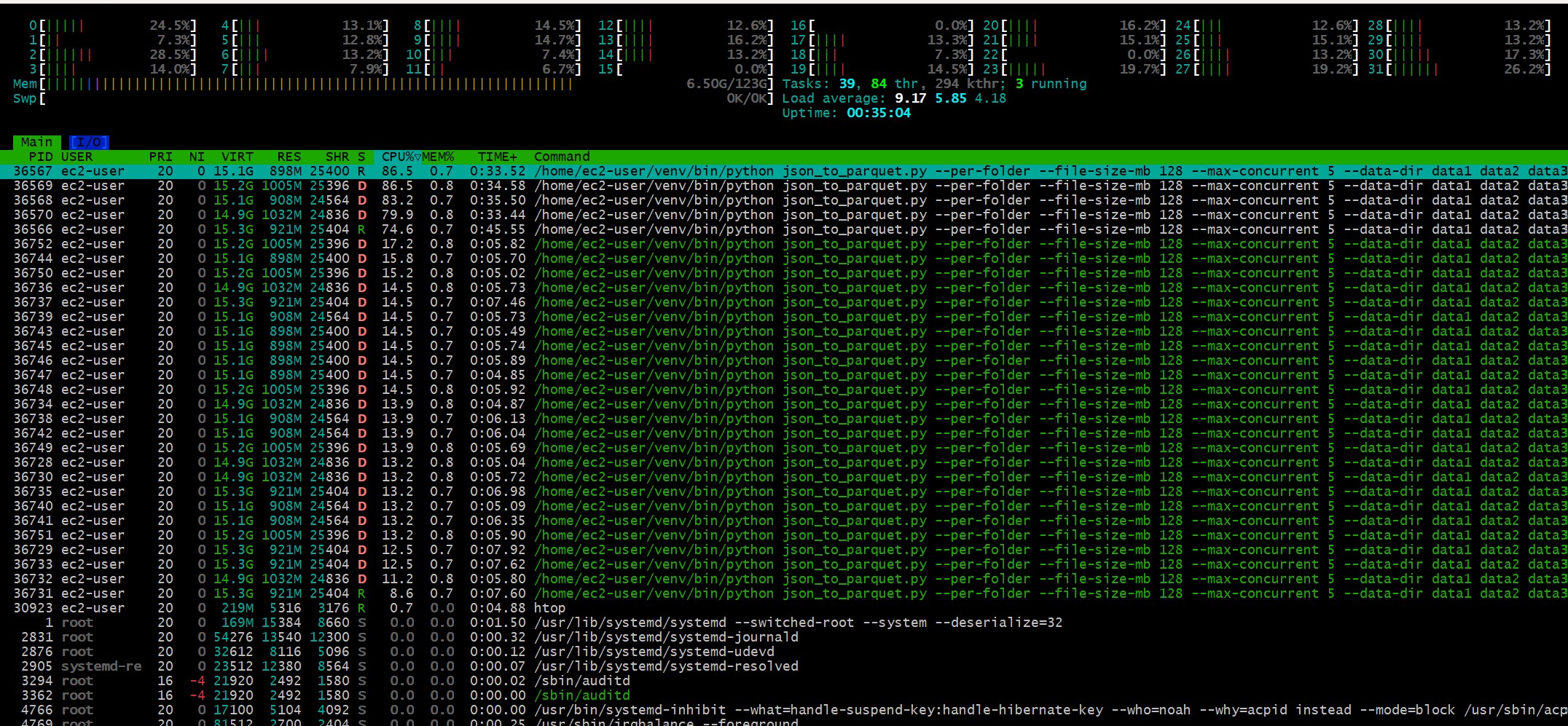Click the RES column header
Viewport: 1568px width, 726px height.
click(289, 157)
